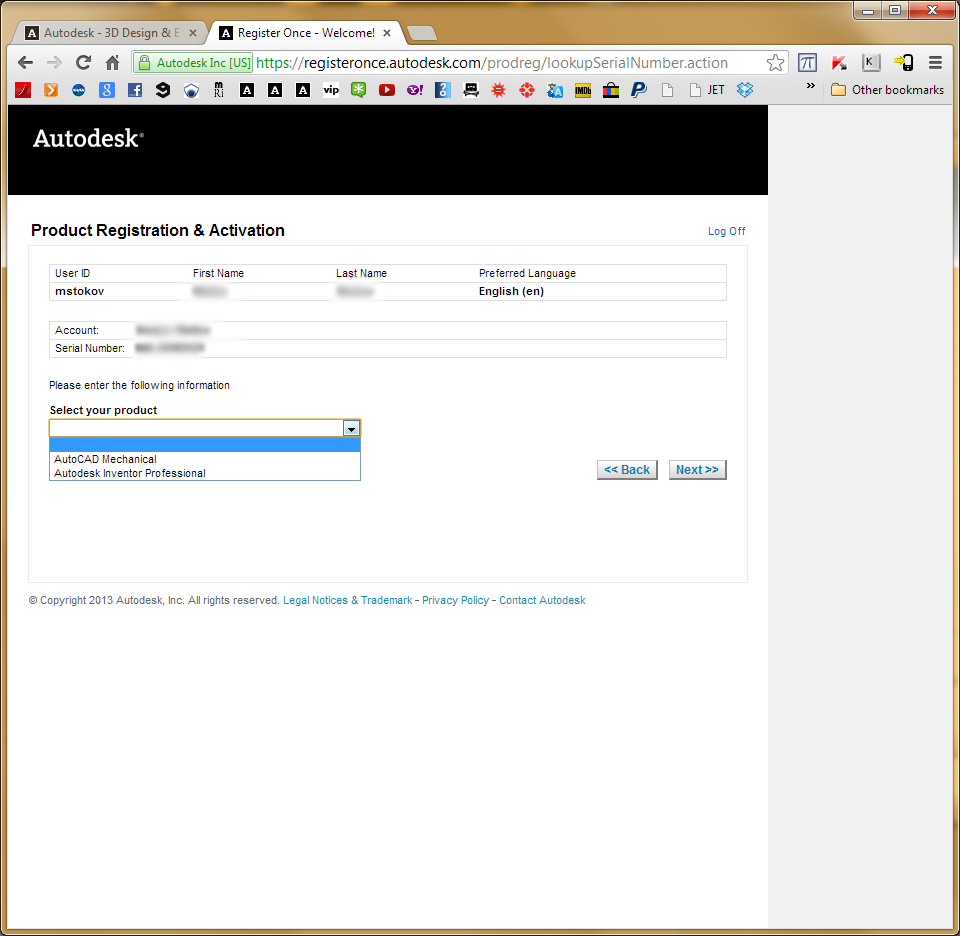Click the browser forward arrow
Screen dimensions: 960x936
[54, 62]
